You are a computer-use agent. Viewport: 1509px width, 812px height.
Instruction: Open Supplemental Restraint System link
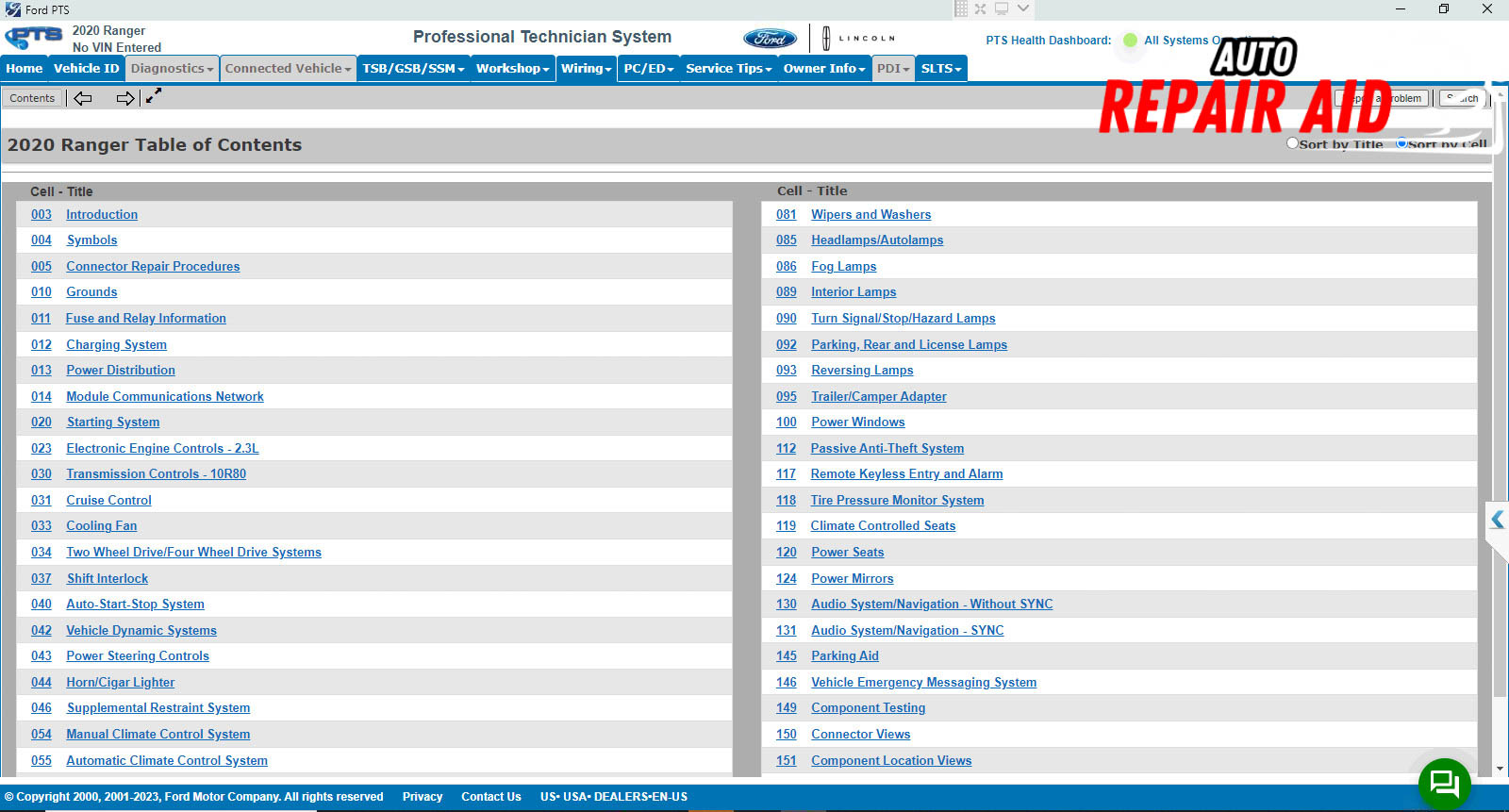tap(158, 708)
